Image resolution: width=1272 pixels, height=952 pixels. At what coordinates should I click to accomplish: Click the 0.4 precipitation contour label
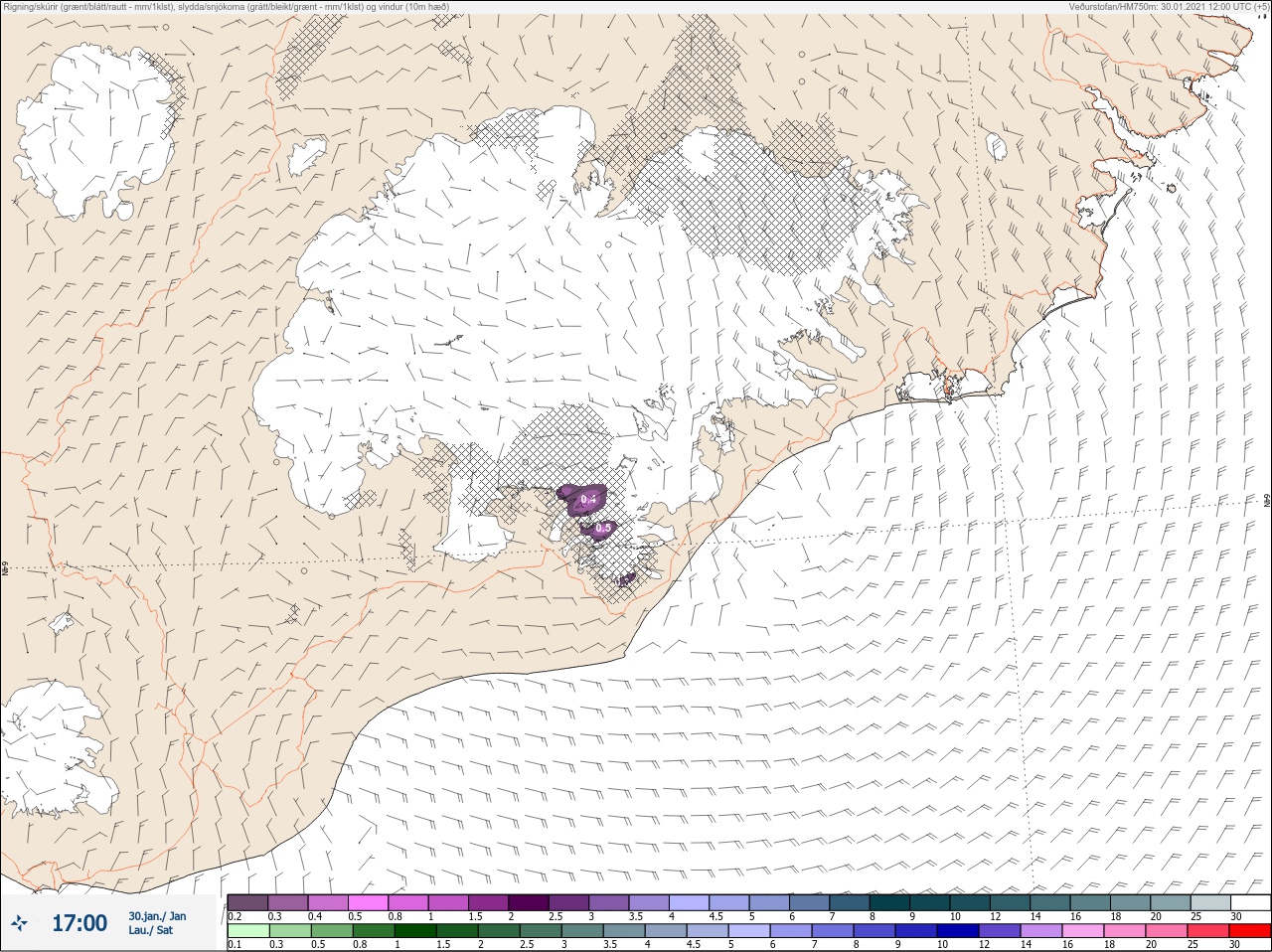(587, 499)
